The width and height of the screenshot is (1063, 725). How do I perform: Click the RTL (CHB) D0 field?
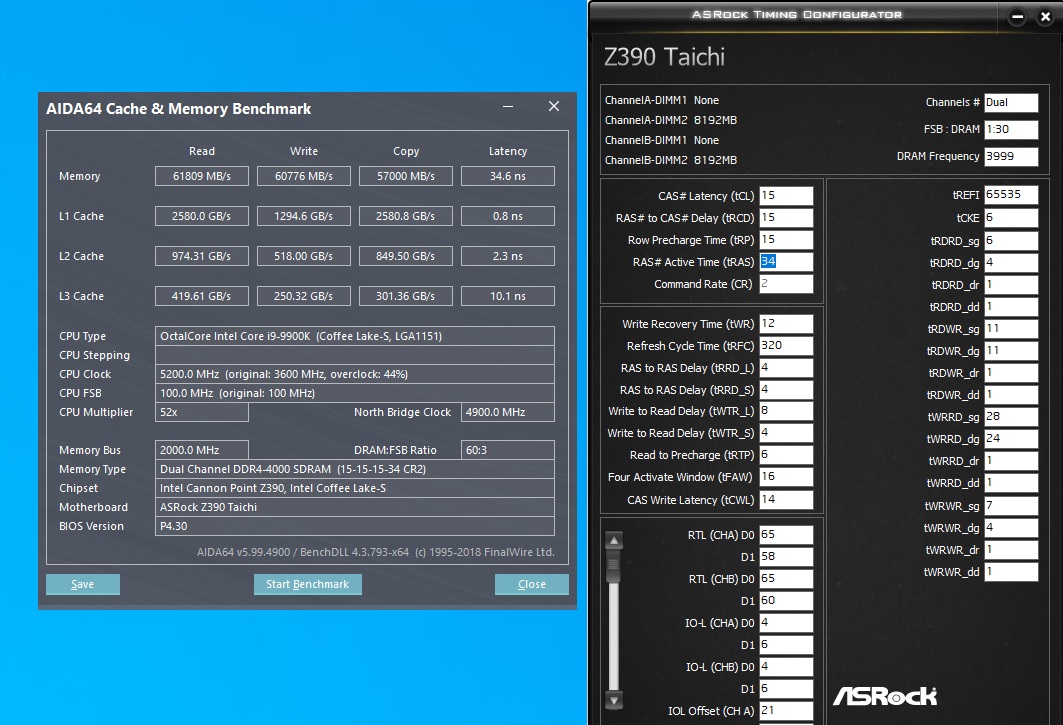click(786, 579)
